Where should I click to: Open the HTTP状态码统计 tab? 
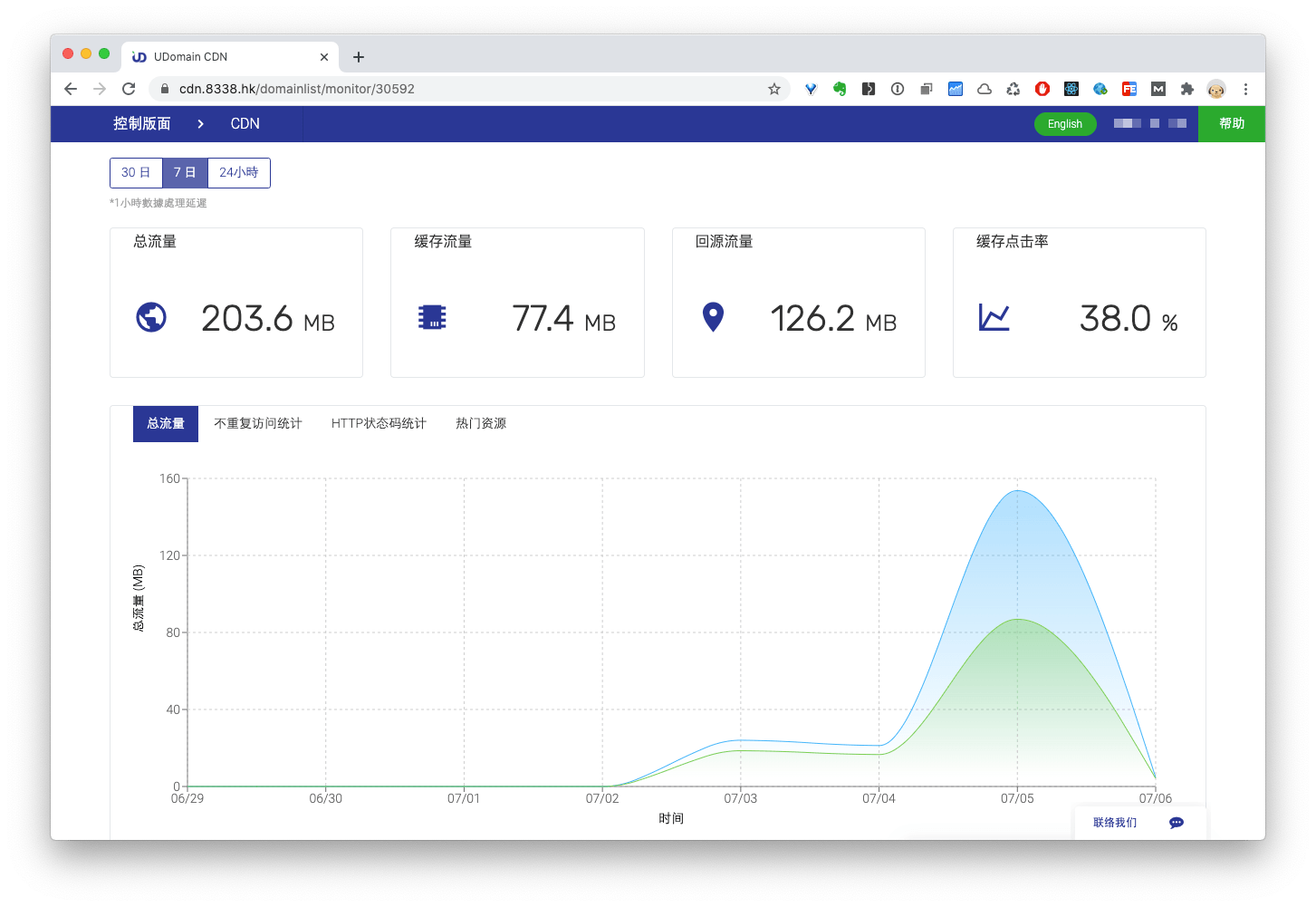[x=379, y=424]
